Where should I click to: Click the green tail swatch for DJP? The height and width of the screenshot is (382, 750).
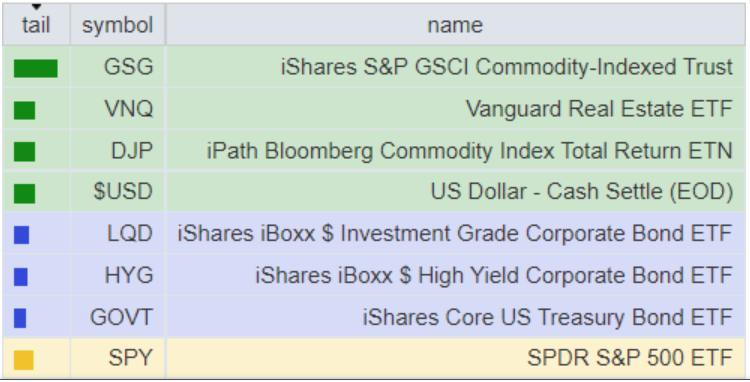(x=24, y=152)
